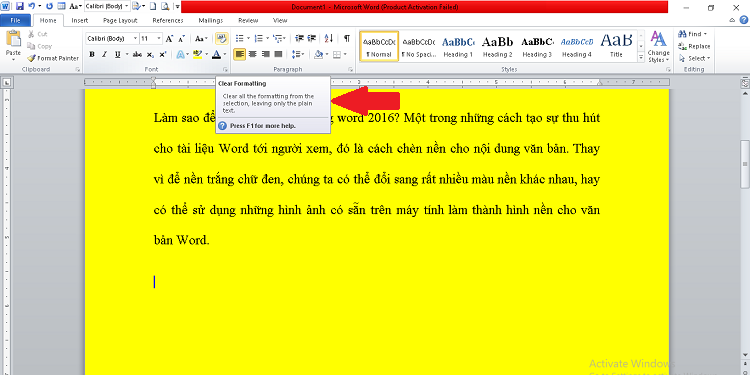750x375 pixels.
Task: Grow the font size
Action: 169,39
